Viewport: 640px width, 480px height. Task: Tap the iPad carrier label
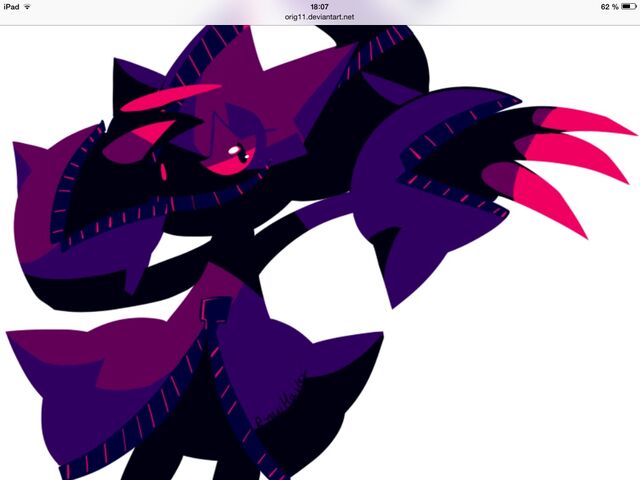pos(11,7)
